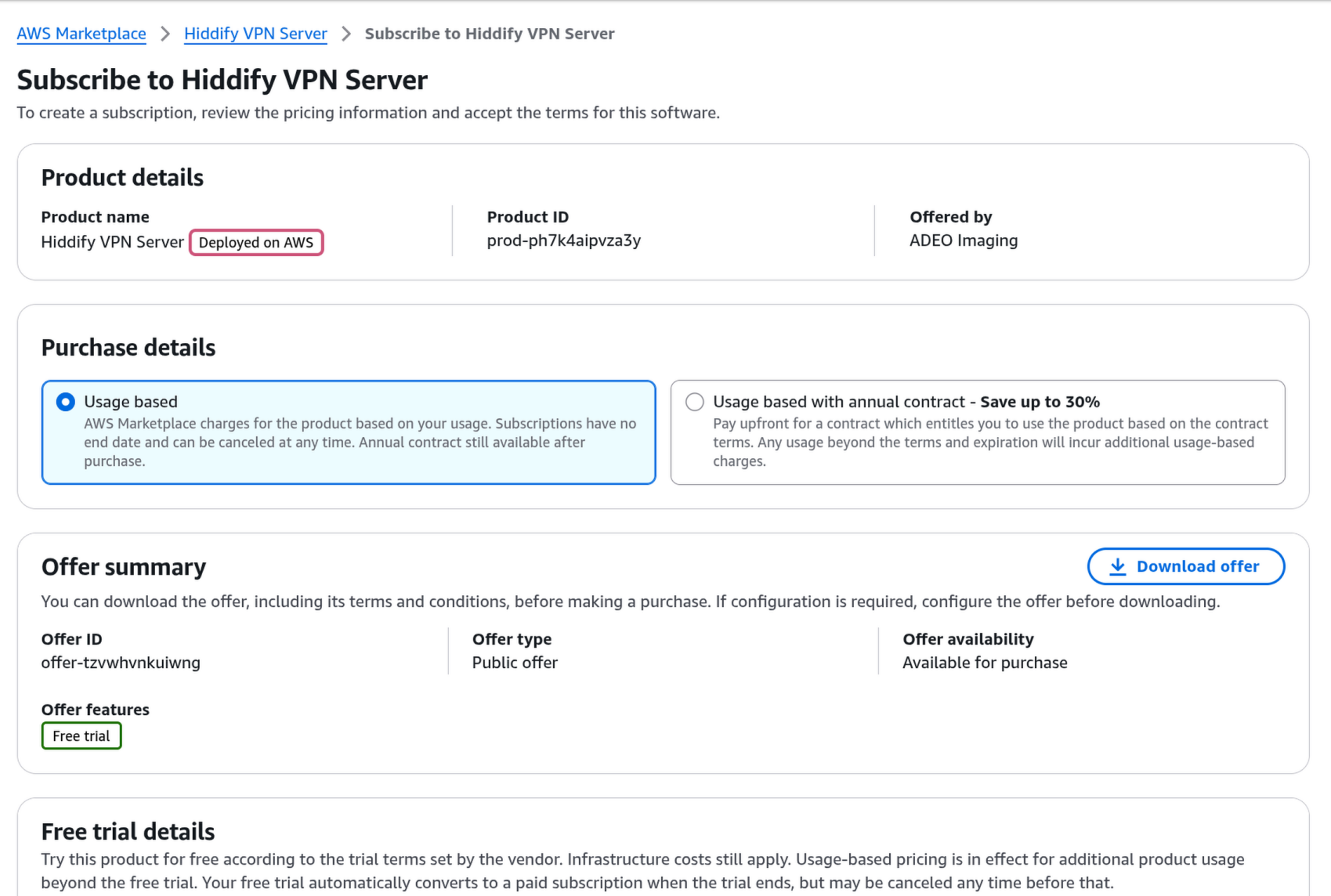Click the Subscribe to Hiddify VPN Server heading
This screenshot has height=896, width=1331.
pyautogui.click(x=222, y=79)
